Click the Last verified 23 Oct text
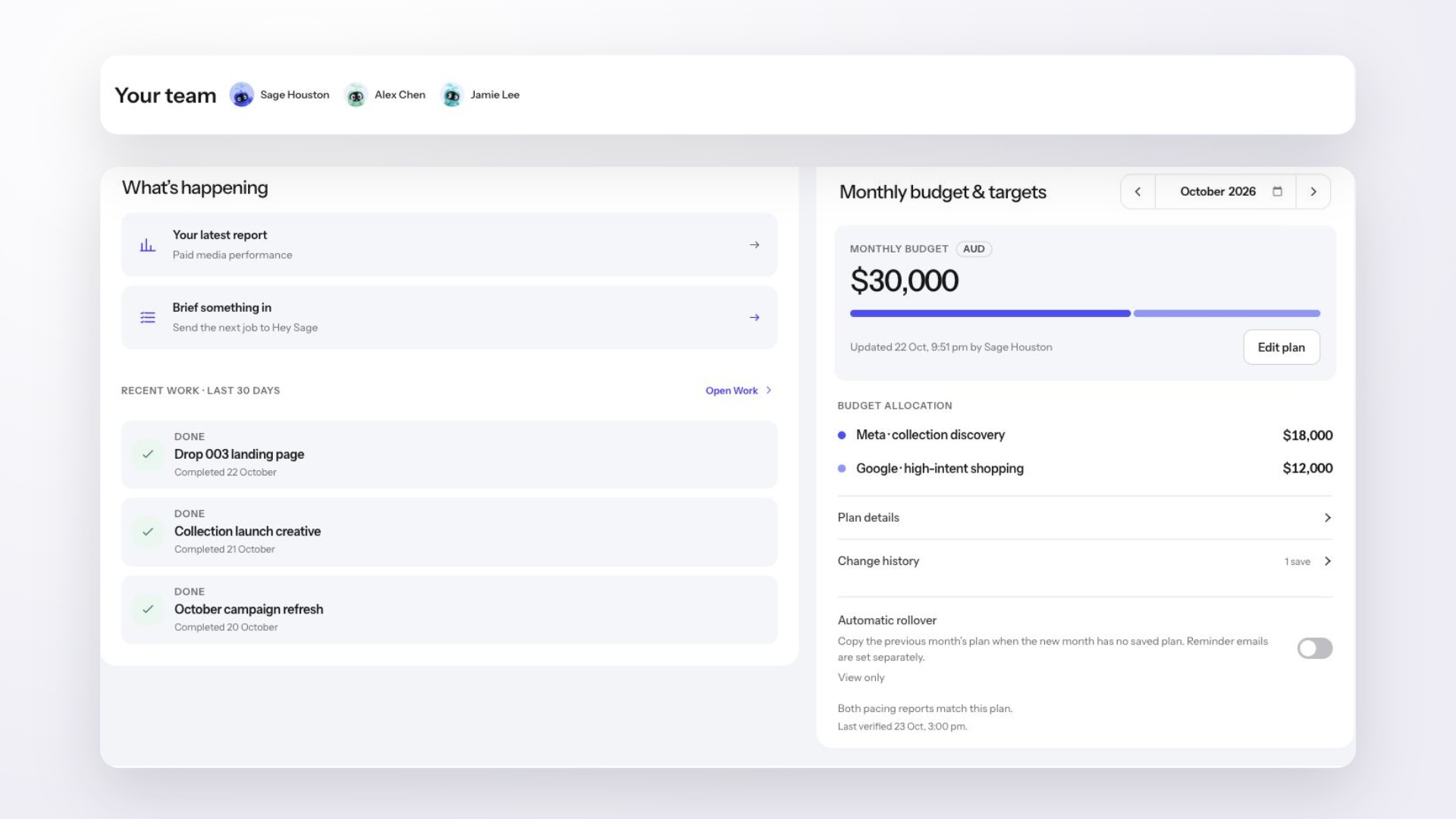Viewport: 1456px width, 819px height. coord(902,726)
